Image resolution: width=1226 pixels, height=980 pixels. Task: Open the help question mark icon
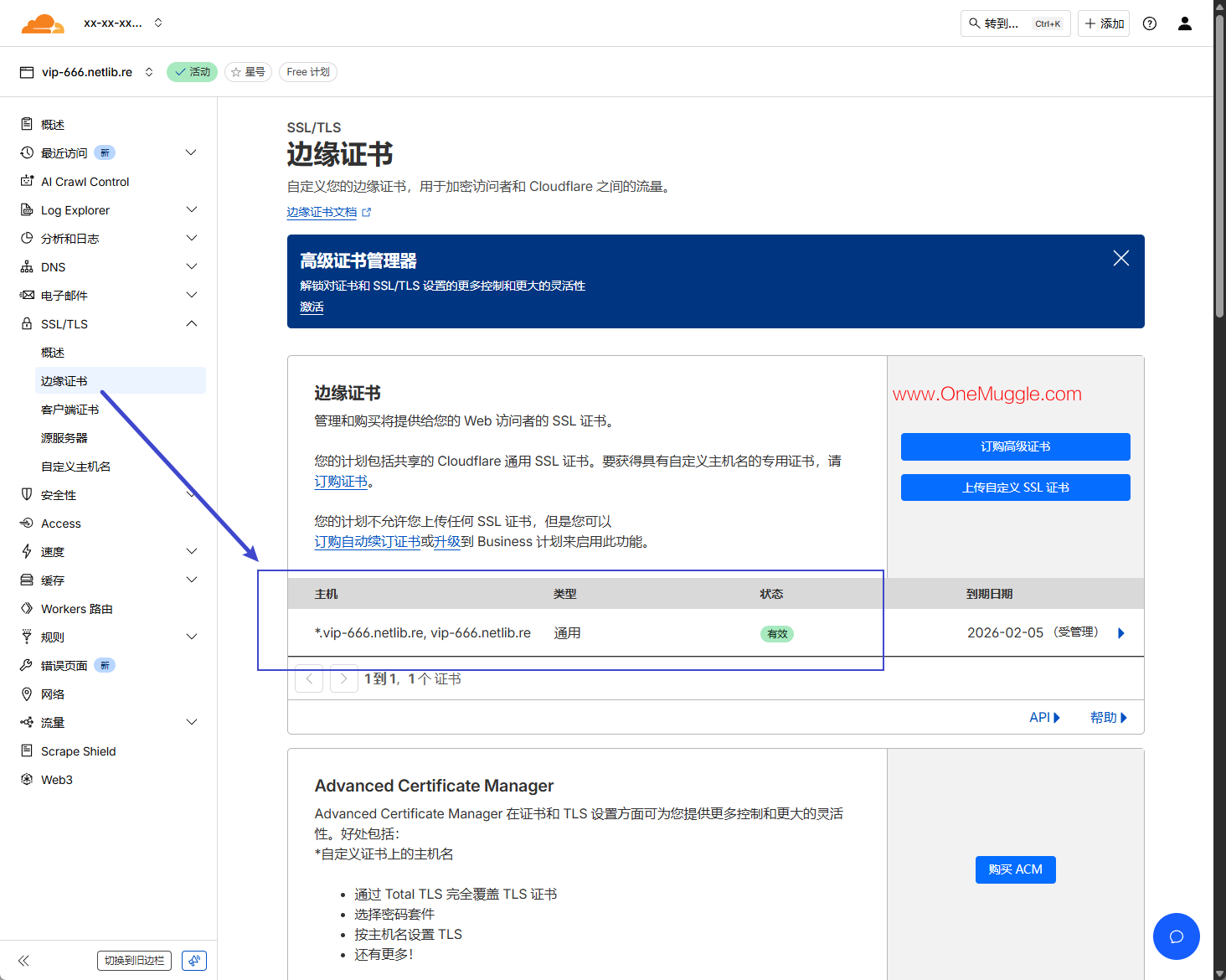tap(1150, 23)
